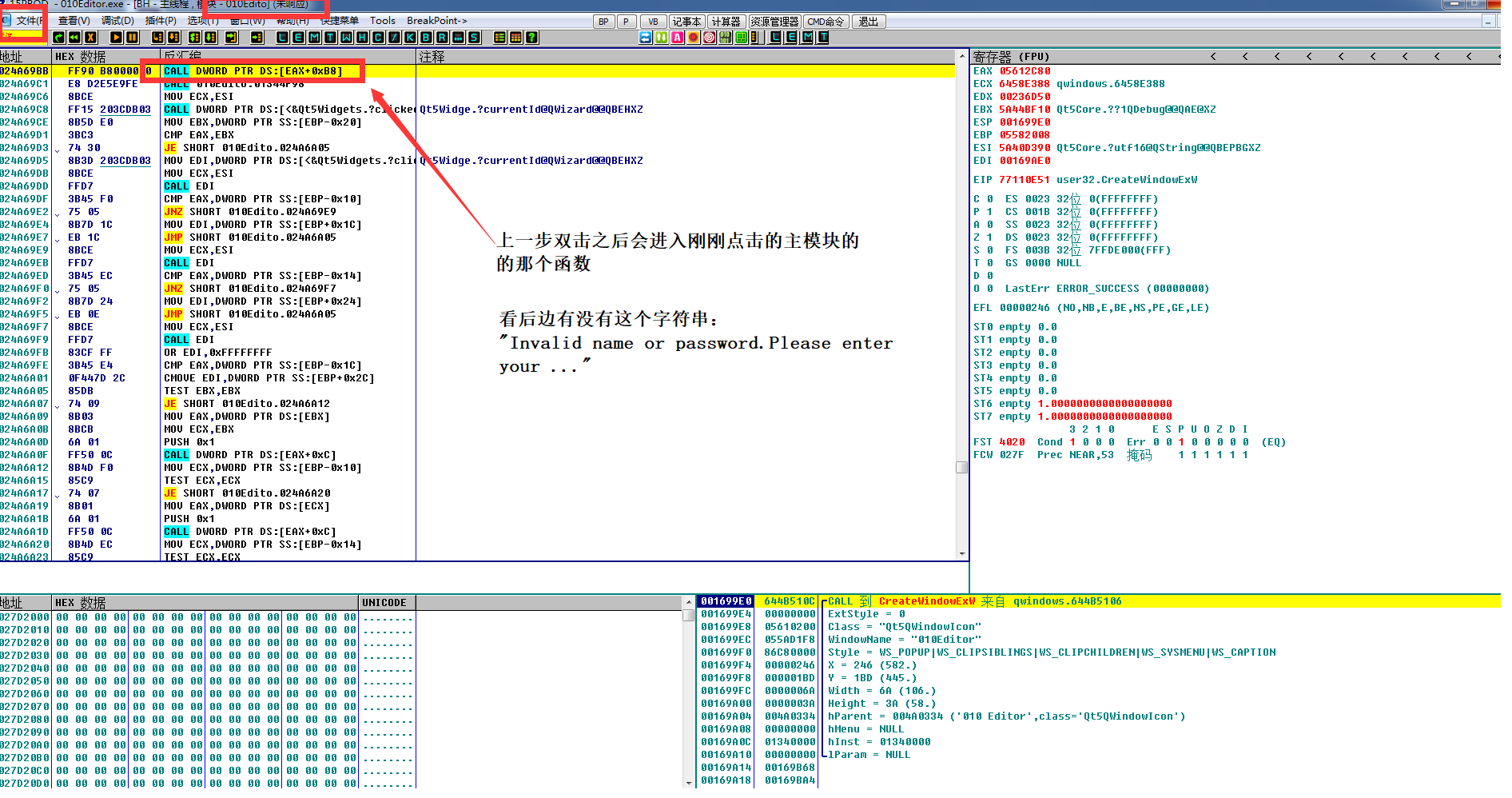The width and height of the screenshot is (1512, 798).
Task: Click the orange grid appearance icon
Action: point(515,37)
